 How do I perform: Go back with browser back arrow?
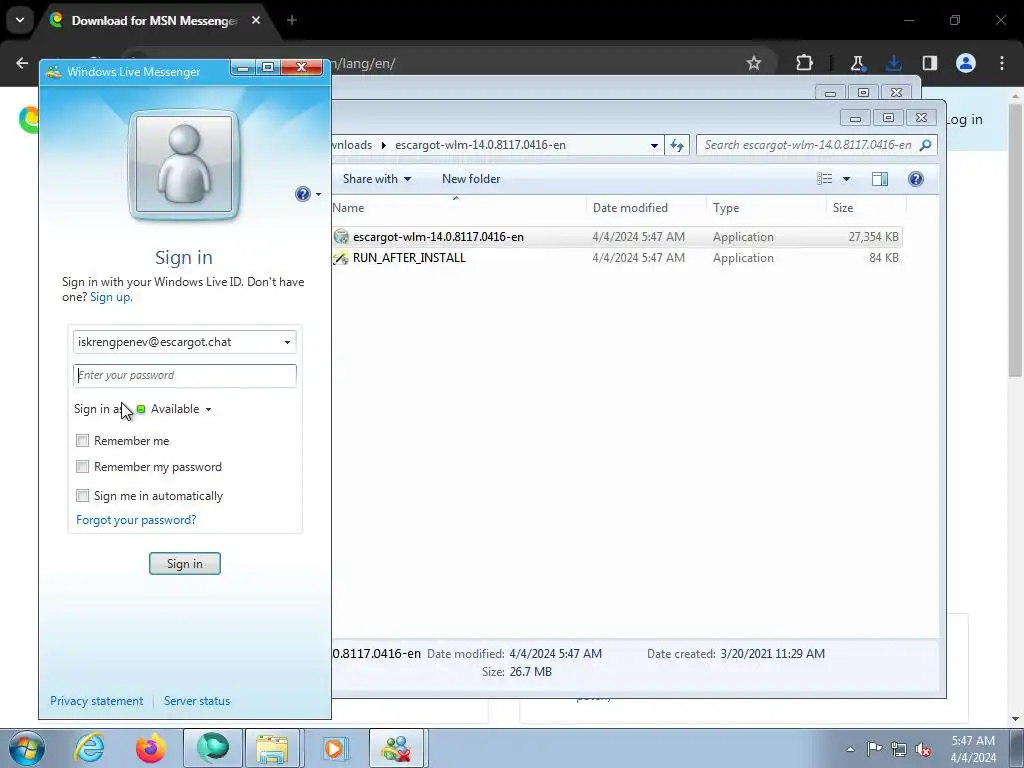point(22,63)
